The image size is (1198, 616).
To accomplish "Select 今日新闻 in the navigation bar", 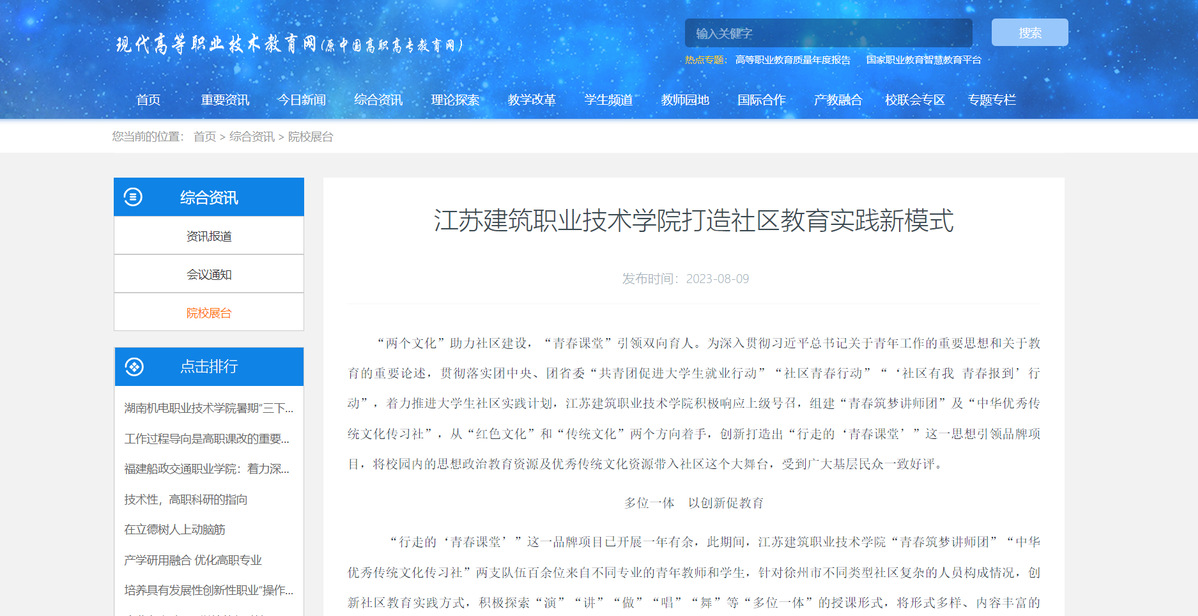I will click(301, 100).
